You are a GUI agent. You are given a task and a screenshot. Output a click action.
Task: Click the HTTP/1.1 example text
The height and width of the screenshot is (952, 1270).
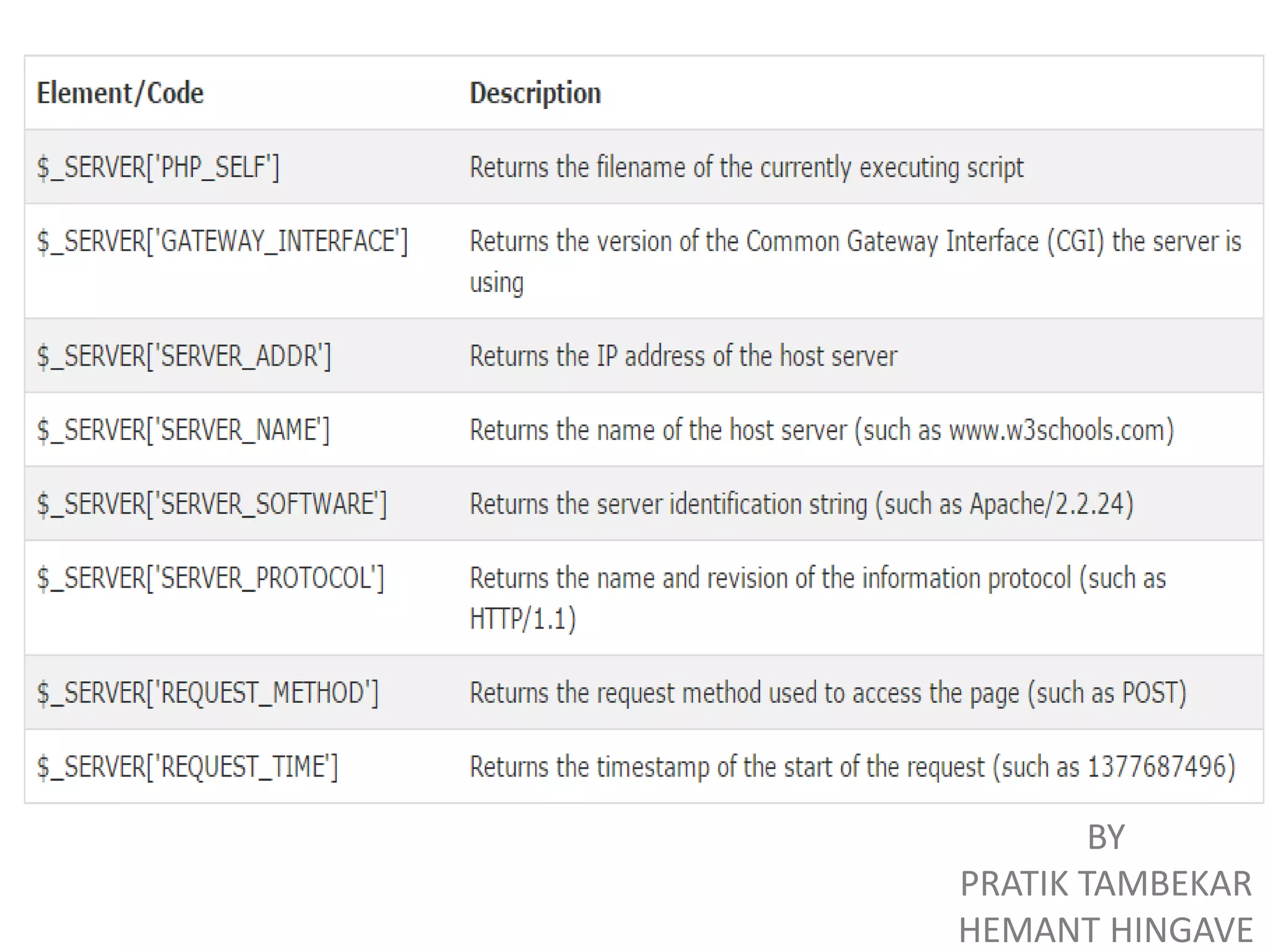click(x=518, y=619)
